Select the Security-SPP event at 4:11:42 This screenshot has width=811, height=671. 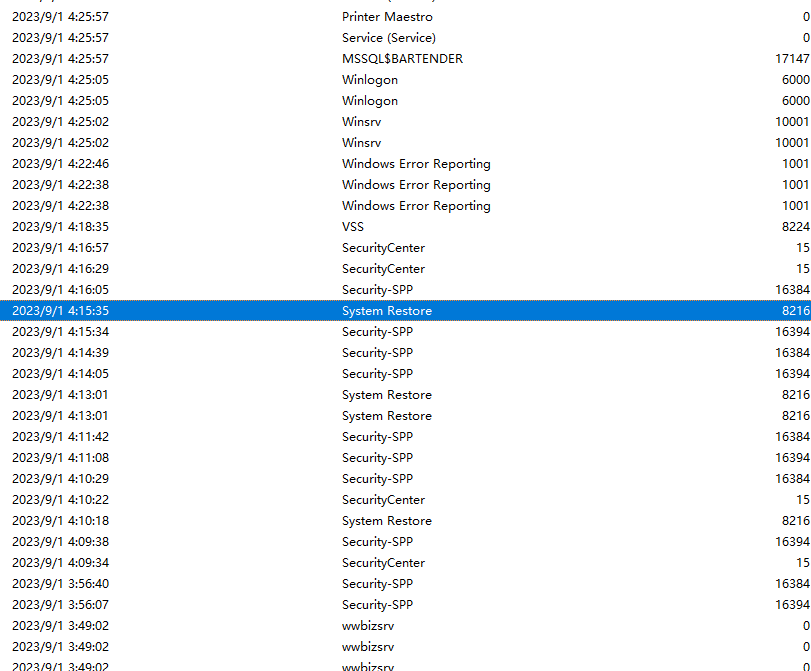coord(406,437)
